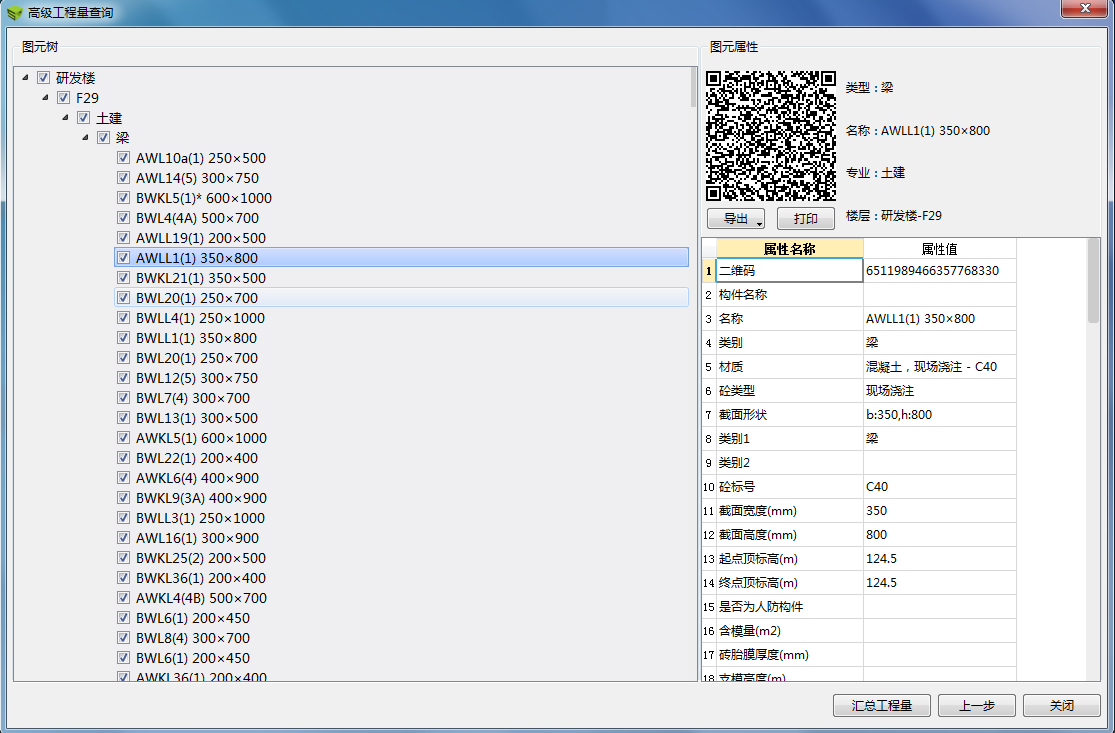Click 含模量(m2) property row
The image size is (1115, 733).
(859, 631)
